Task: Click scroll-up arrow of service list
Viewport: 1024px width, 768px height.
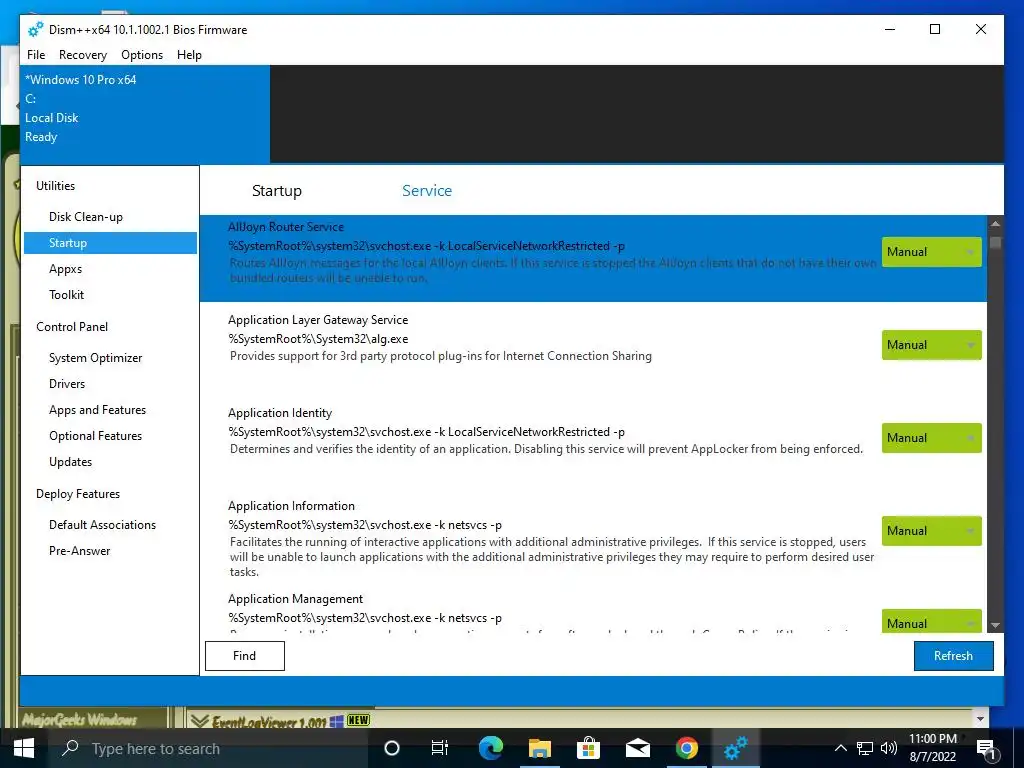Action: 995,224
